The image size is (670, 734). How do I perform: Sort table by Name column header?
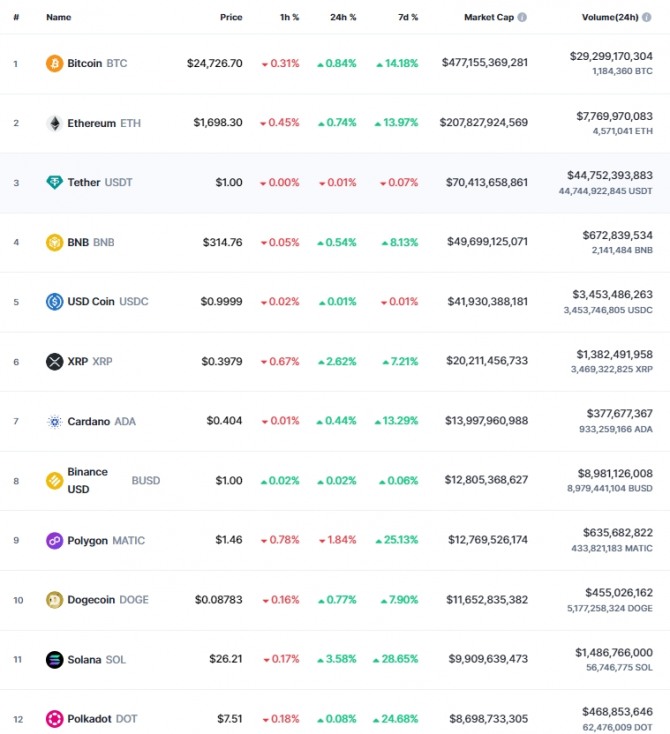59,17
